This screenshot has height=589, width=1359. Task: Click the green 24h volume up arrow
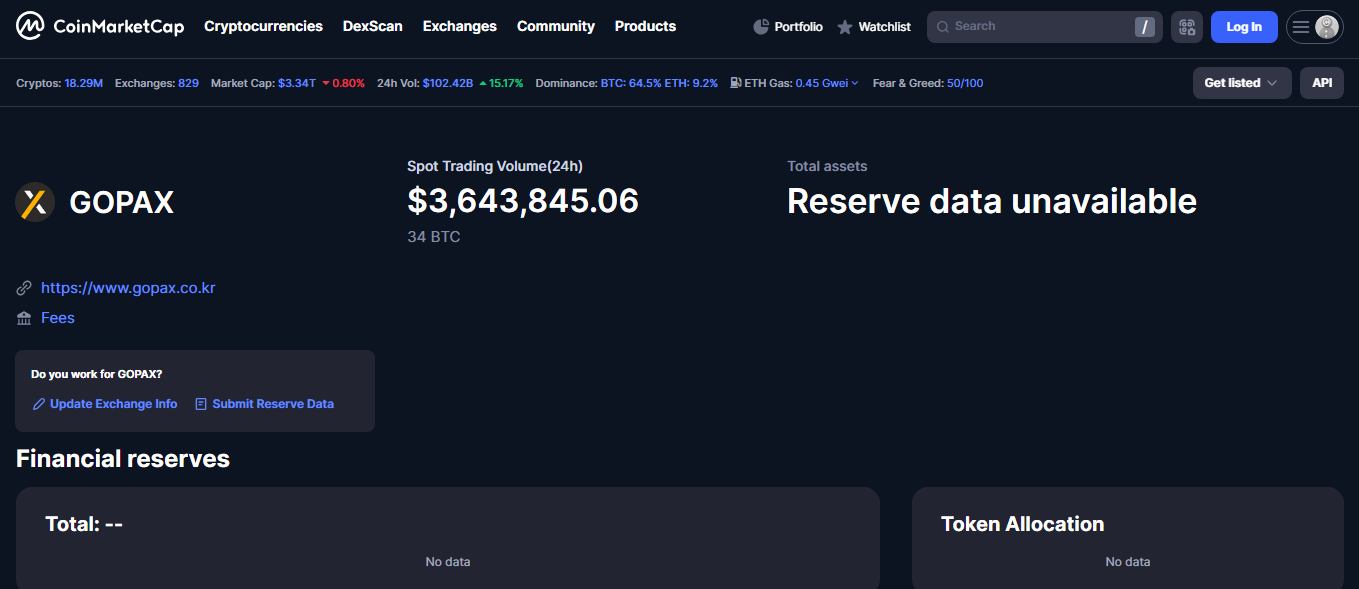coord(483,83)
